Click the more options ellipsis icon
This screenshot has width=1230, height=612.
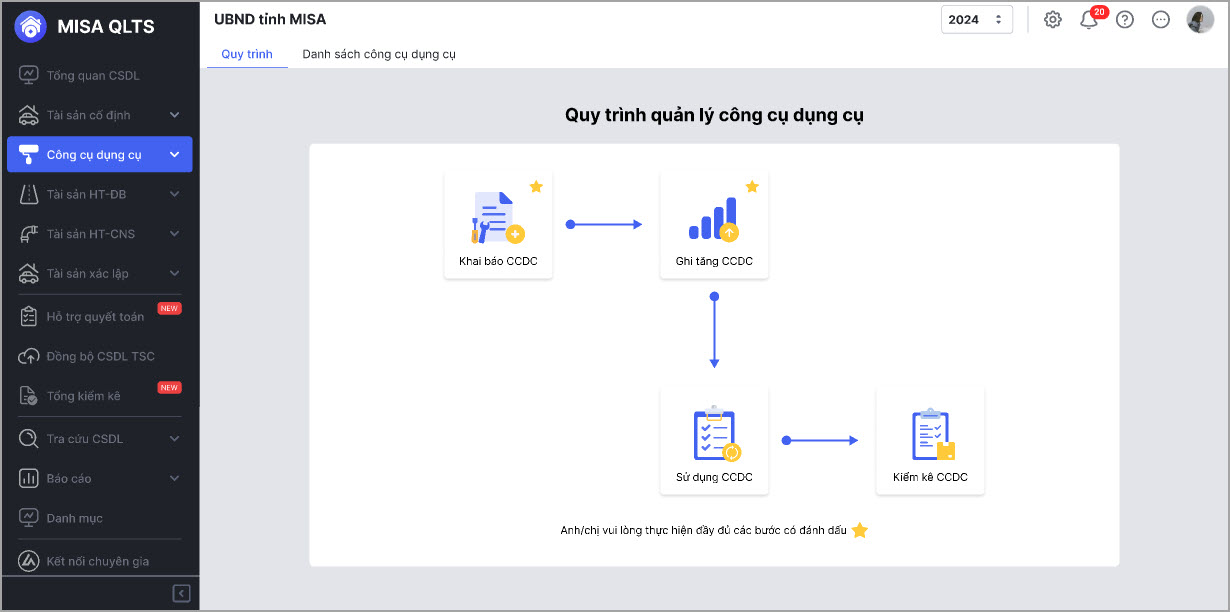coord(1161,20)
